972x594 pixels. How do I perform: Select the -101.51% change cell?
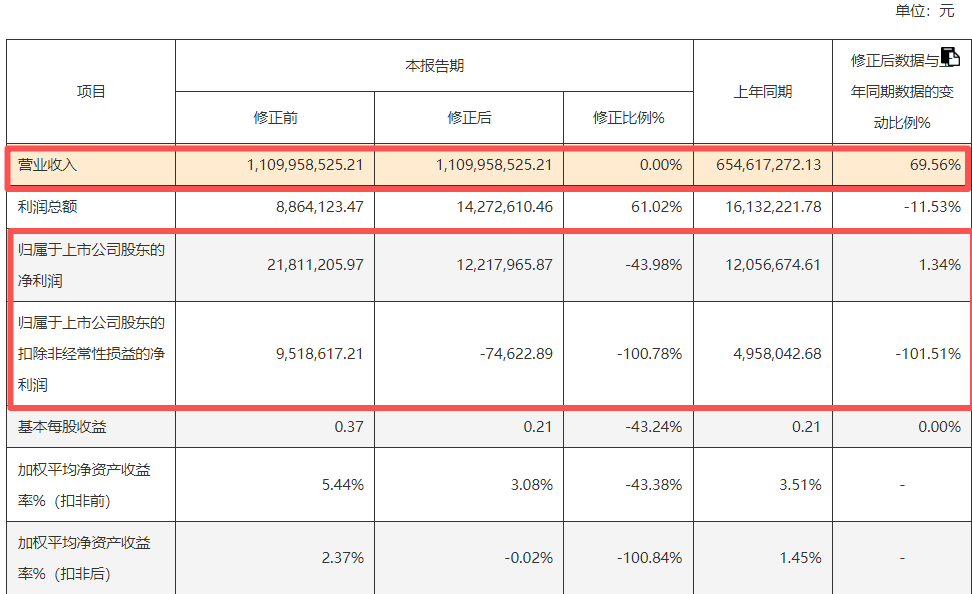[x=928, y=354]
